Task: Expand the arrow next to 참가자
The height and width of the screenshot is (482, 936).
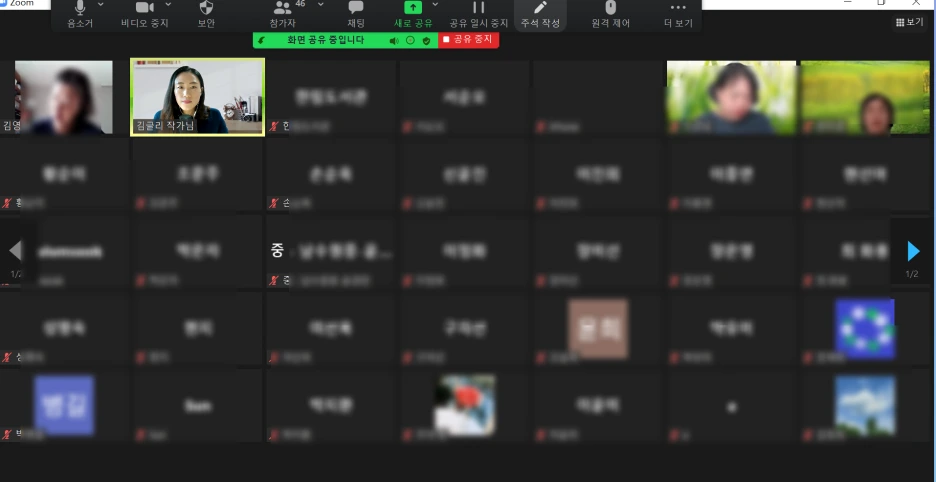Action: [x=321, y=4]
